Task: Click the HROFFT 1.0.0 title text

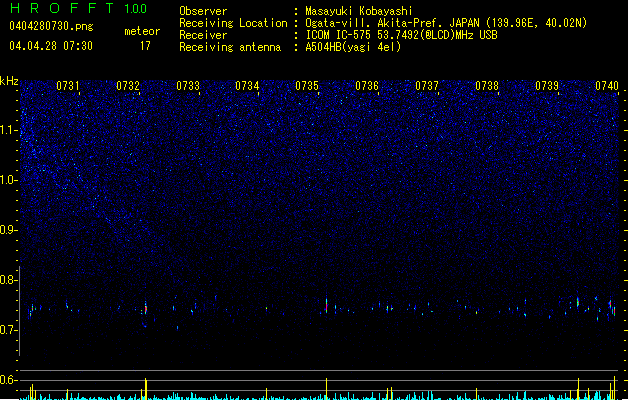Action: click(x=79, y=8)
